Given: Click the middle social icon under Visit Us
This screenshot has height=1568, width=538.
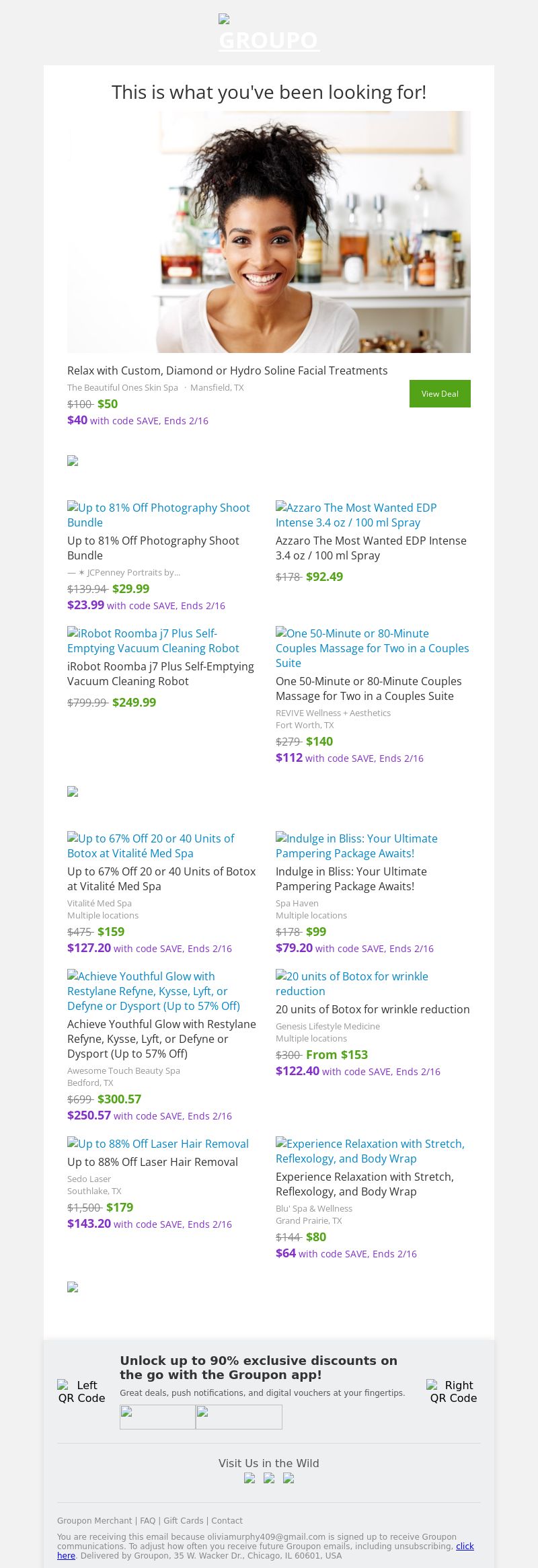Looking at the screenshot, I should (269, 1478).
